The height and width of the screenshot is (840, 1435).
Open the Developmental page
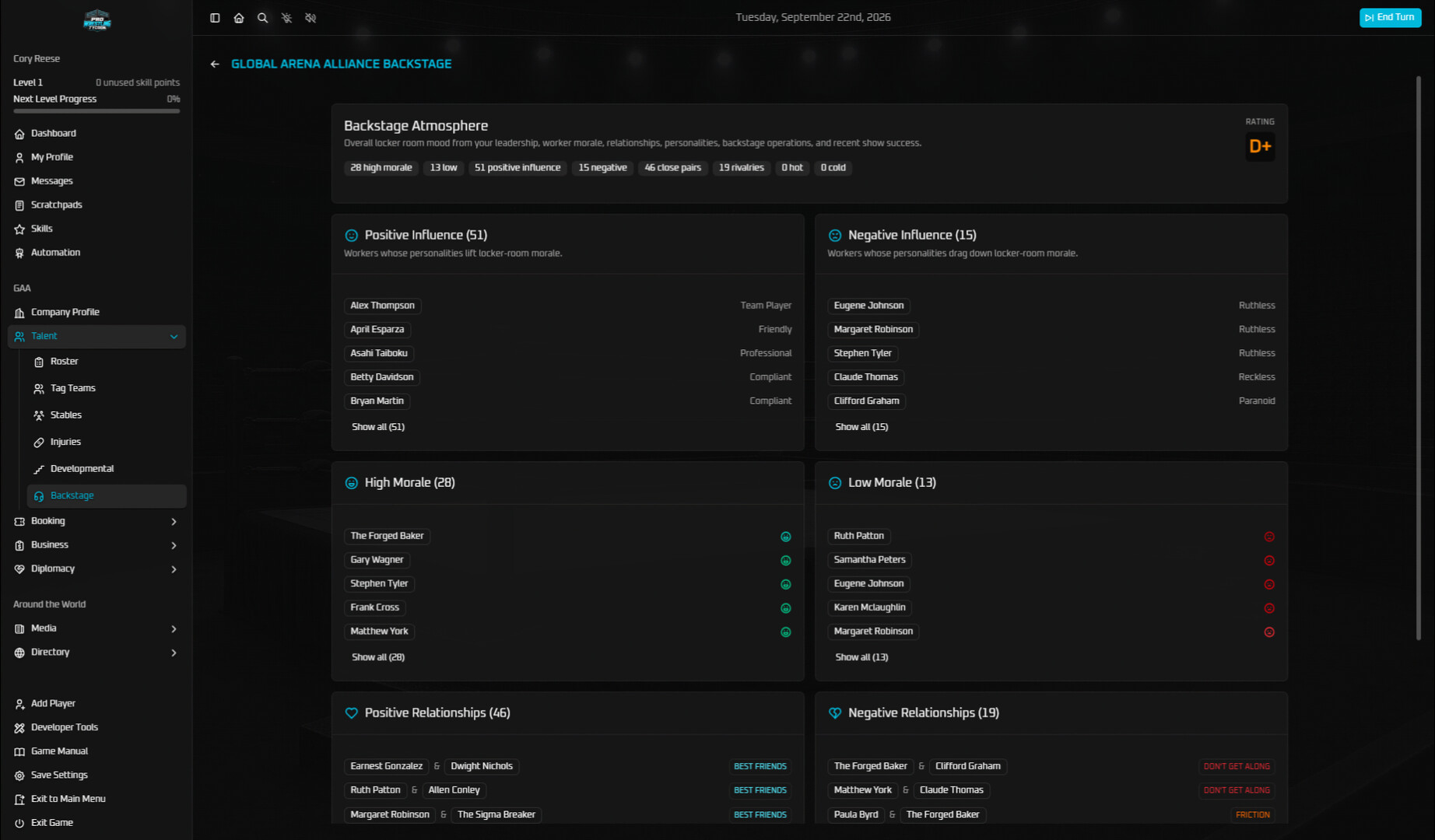pyautogui.click(x=107, y=469)
